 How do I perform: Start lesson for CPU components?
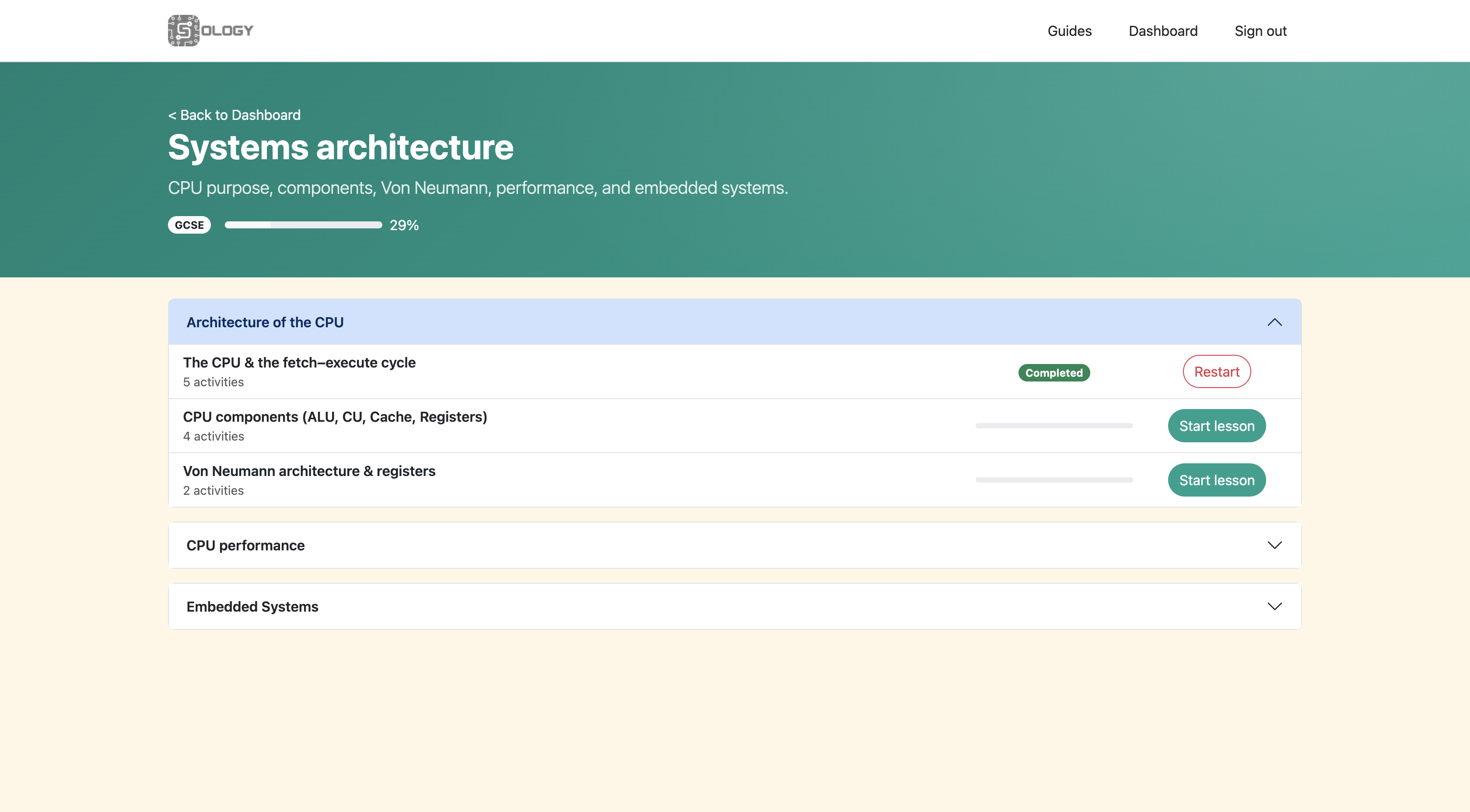coord(1216,426)
